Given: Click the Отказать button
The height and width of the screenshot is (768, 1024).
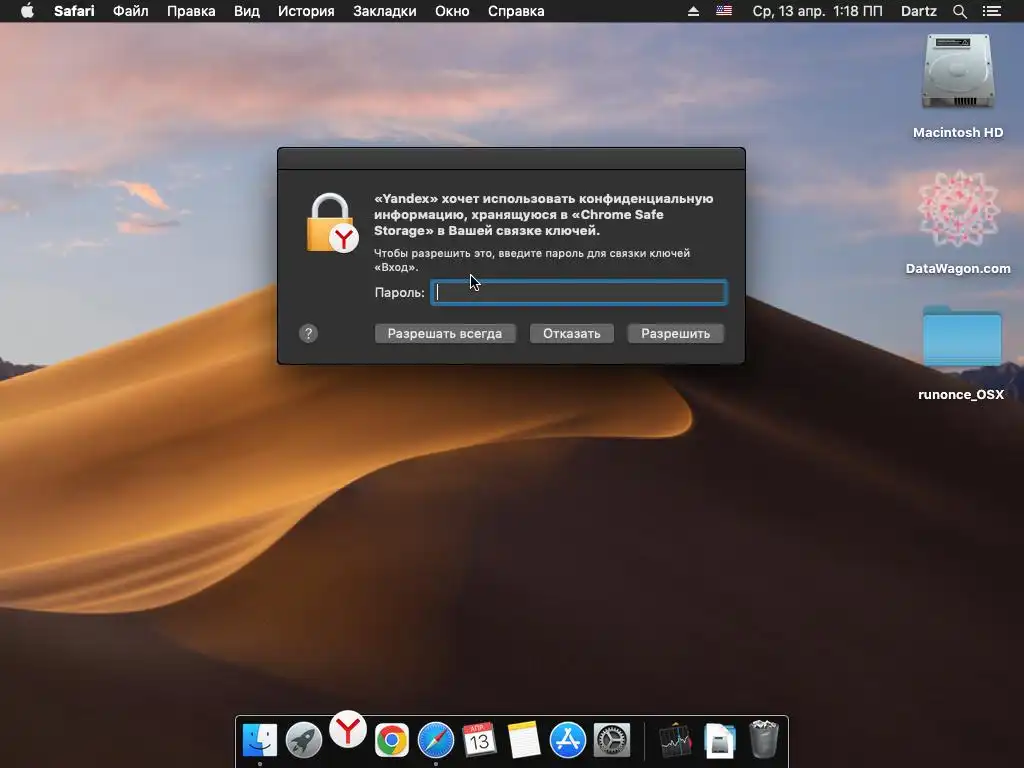Looking at the screenshot, I should pos(571,334).
